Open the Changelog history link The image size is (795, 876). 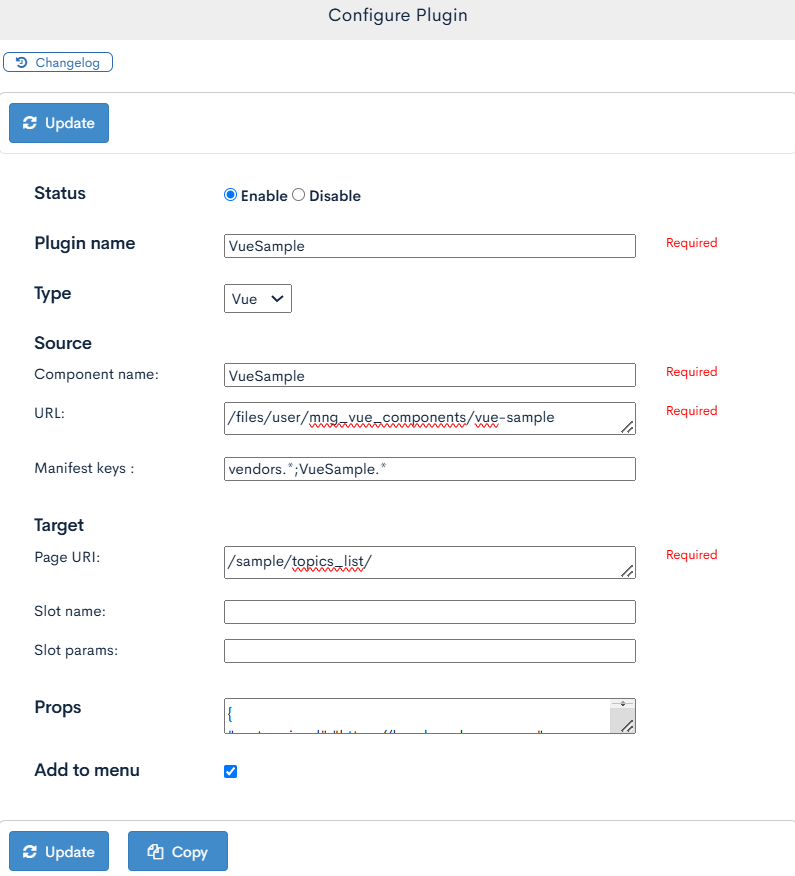(x=58, y=63)
